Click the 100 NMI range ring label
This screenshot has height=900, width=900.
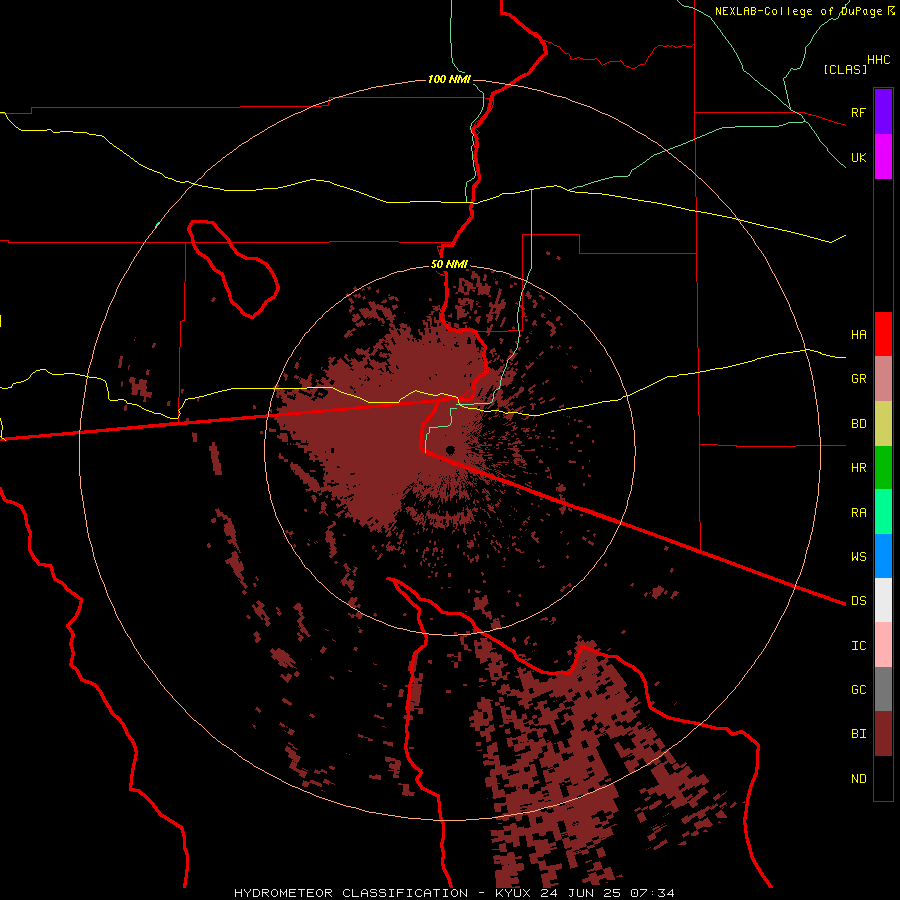pyautogui.click(x=449, y=79)
